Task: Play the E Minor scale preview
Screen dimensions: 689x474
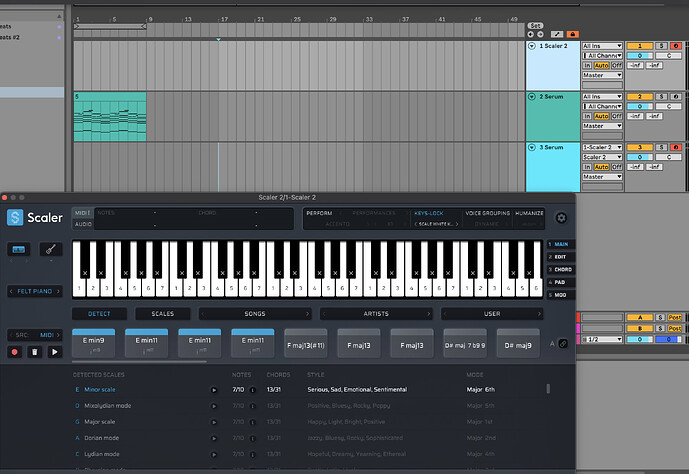Action: [214, 390]
